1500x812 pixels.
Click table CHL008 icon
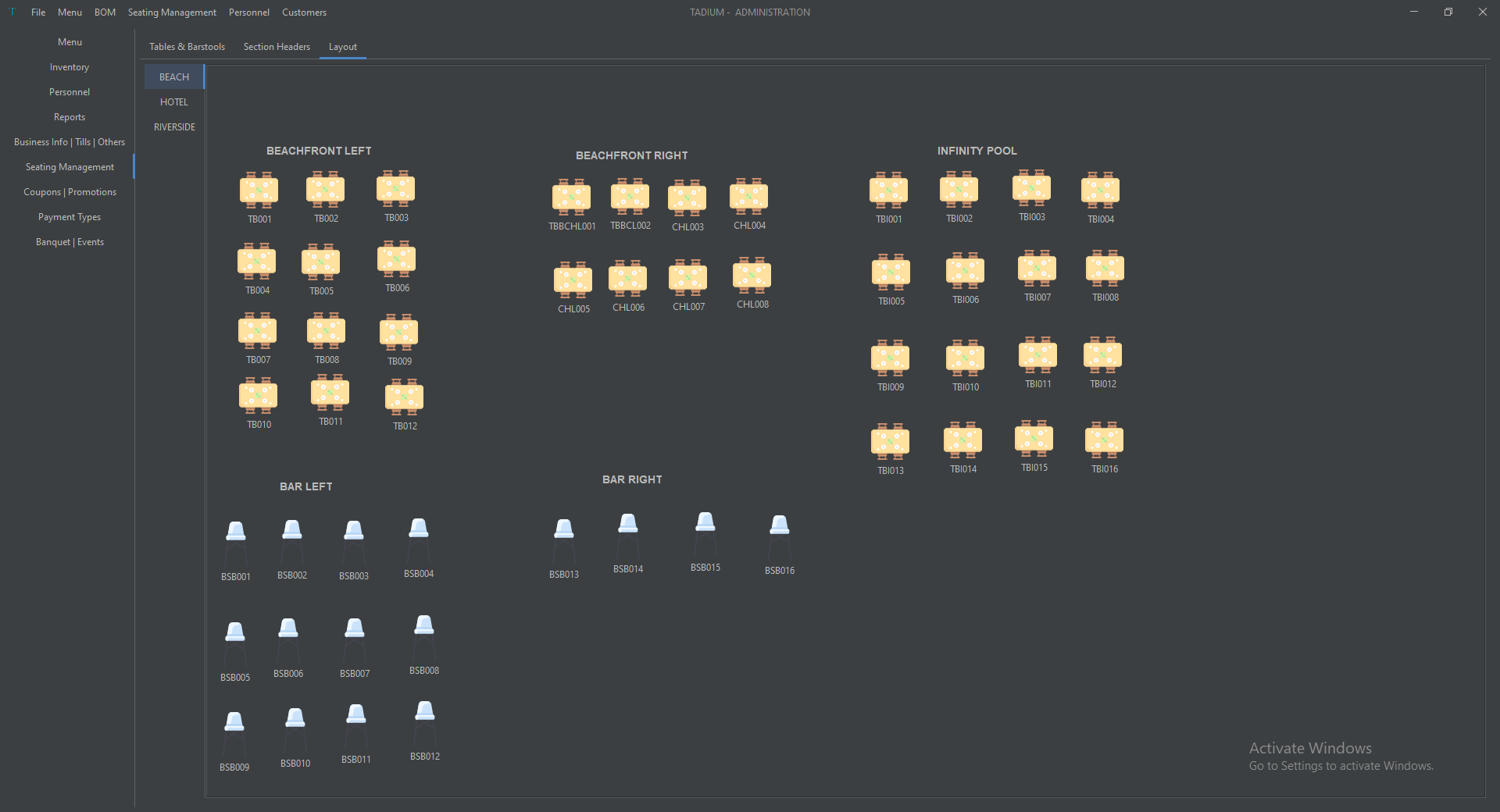pos(752,276)
